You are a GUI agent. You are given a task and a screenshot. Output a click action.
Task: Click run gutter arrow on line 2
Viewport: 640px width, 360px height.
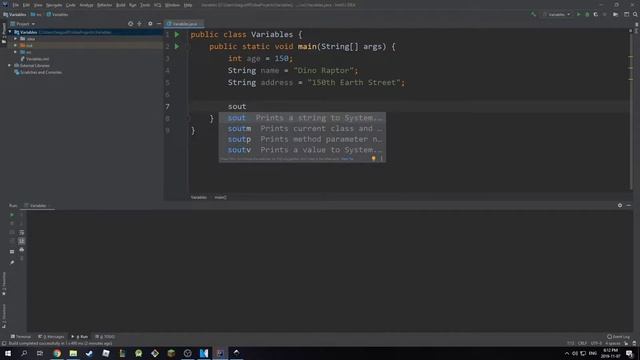pyautogui.click(x=177, y=47)
